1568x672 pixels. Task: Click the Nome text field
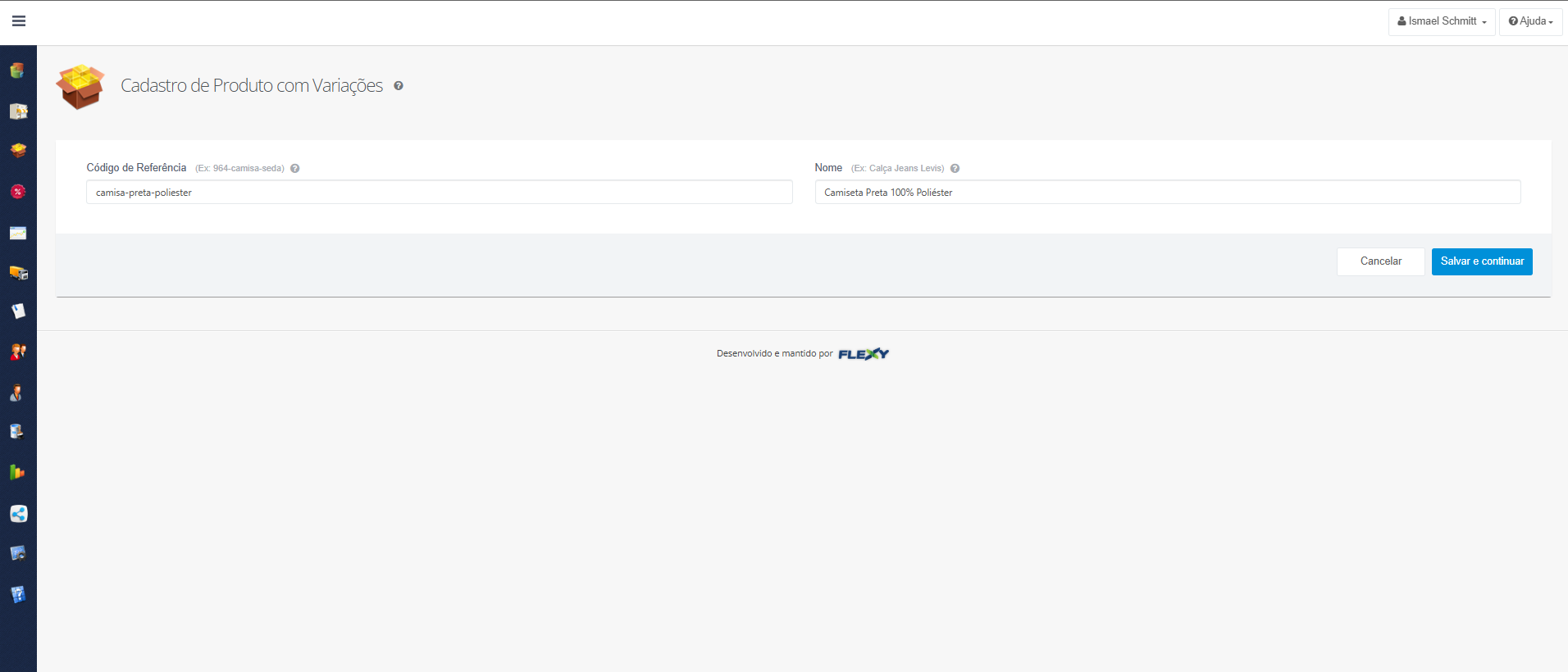tap(1167, 193)
